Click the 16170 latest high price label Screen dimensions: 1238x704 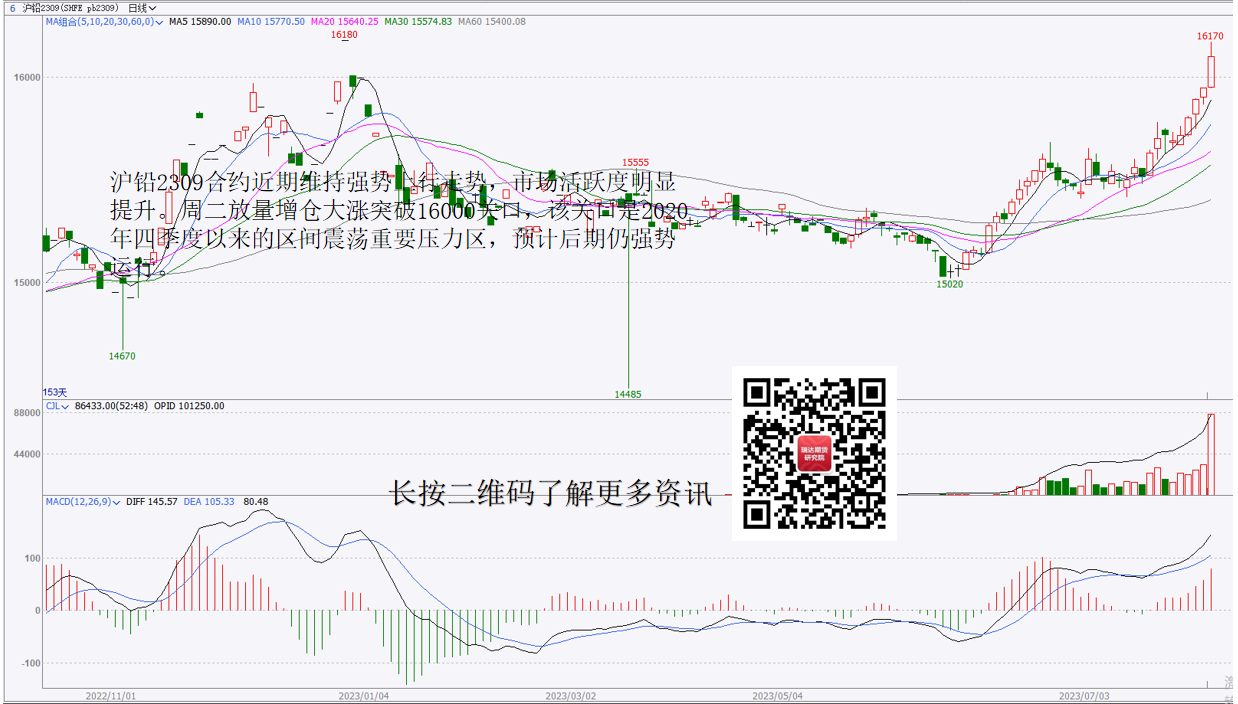coord(1210,36)
